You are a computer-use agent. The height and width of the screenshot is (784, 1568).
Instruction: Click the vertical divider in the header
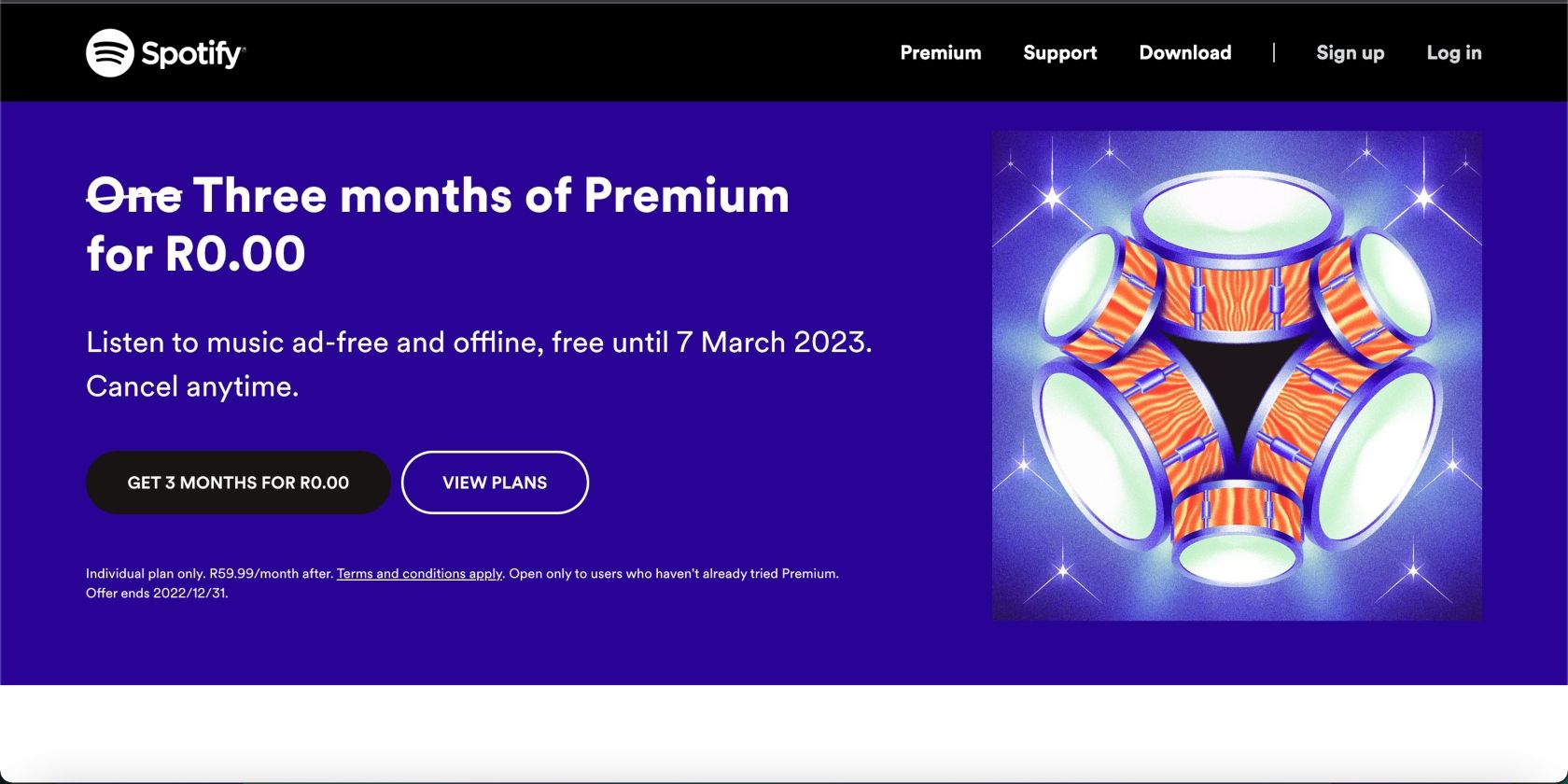(x=1273, y=53)
